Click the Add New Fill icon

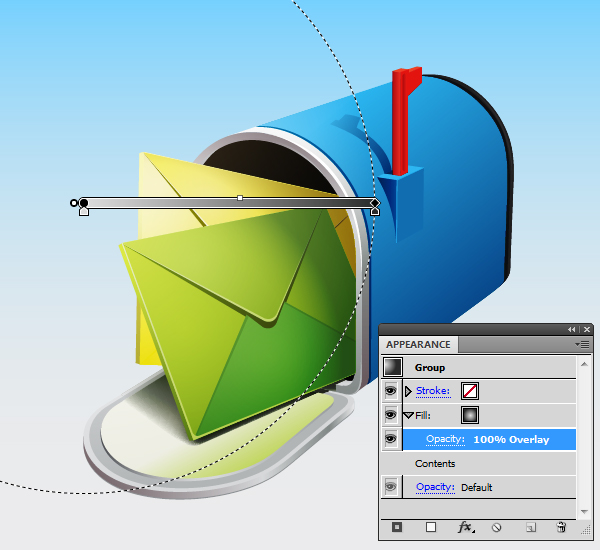point(431,527)
